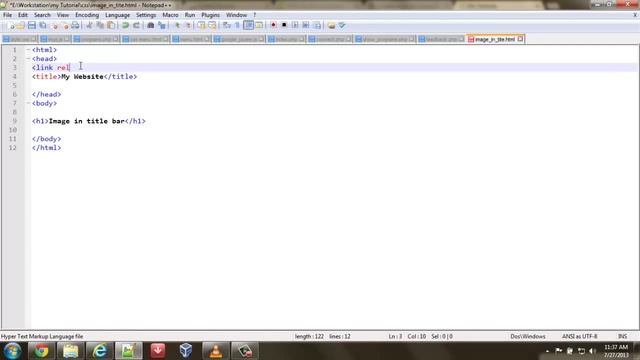Click the Zoom Out toolbar icon
640x360 pixels.
tap(188, 25)
